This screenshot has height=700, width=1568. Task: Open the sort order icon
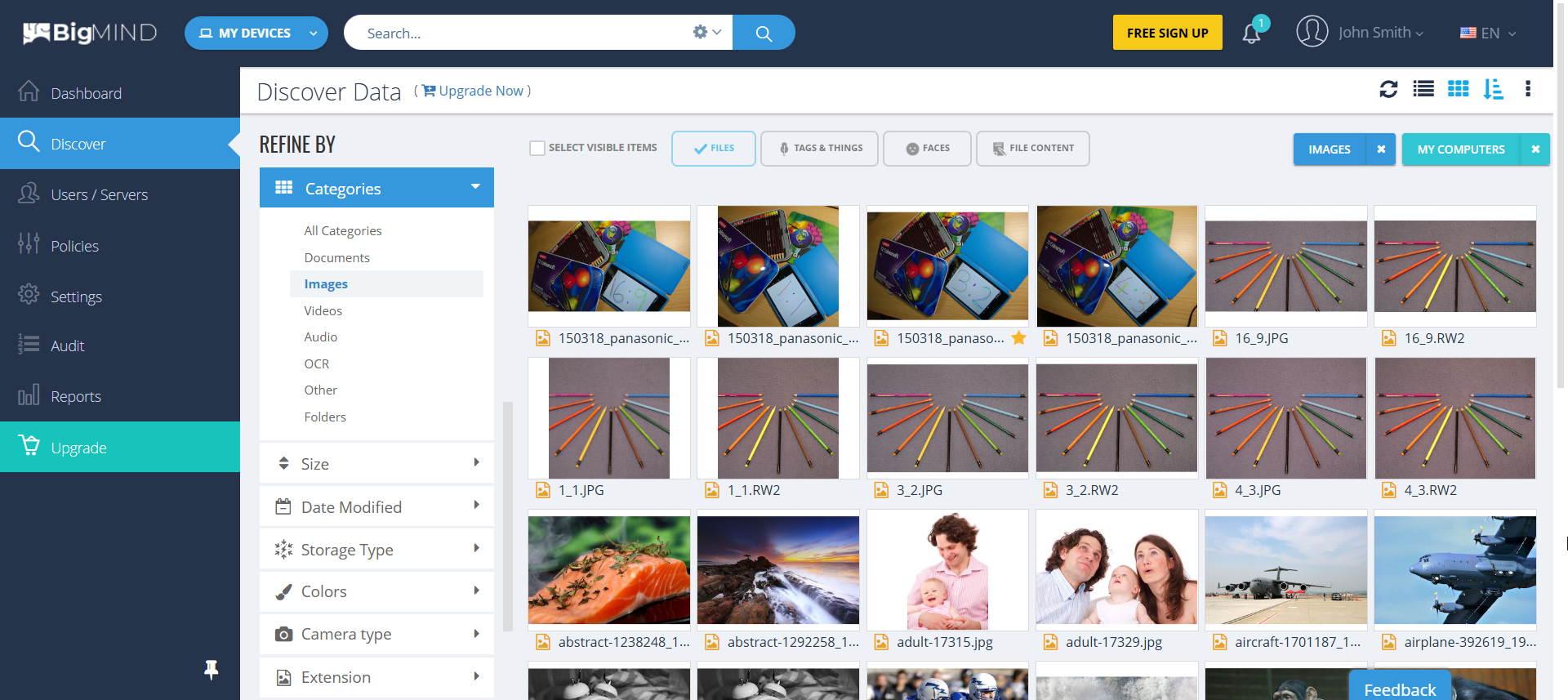pyautogui.click(x=1494, y=89)
